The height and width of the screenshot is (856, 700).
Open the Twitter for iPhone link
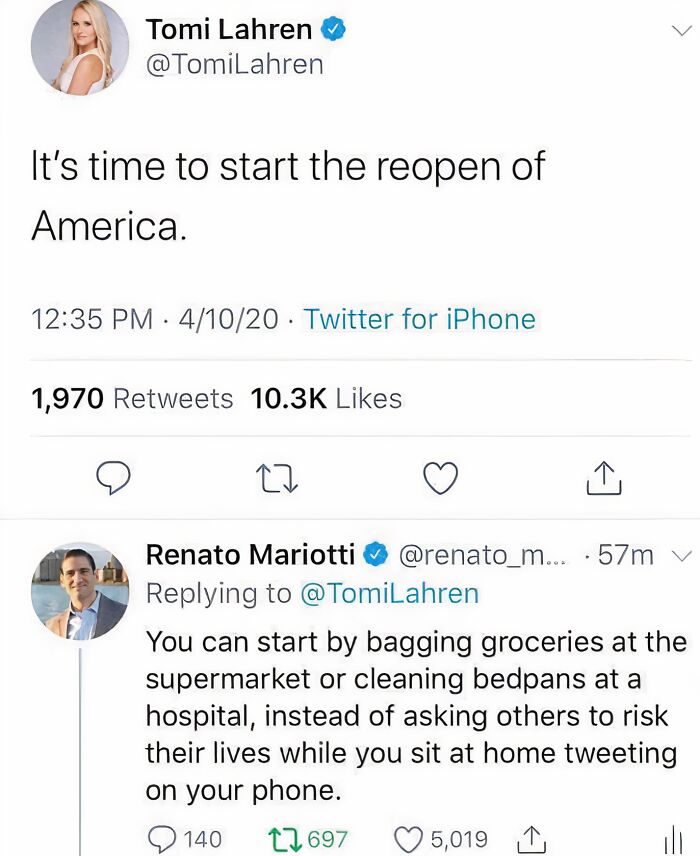coord(420,320)
